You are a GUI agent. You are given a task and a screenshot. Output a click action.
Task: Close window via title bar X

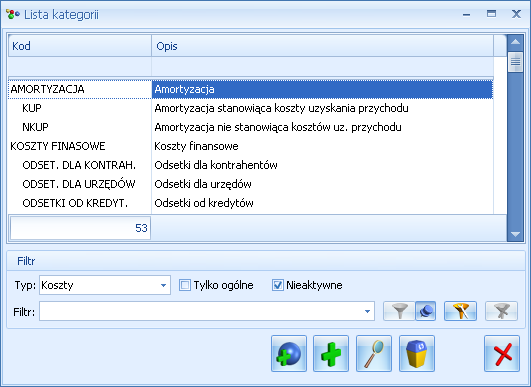[516, 14]
